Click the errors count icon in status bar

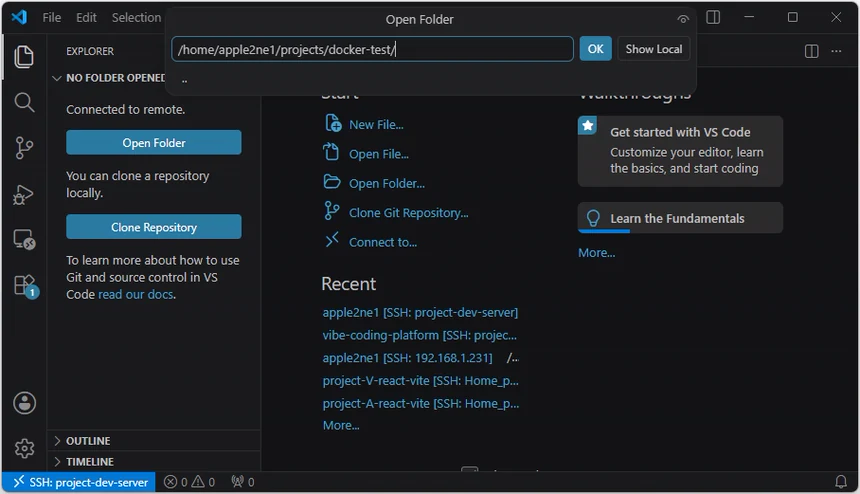coord(171,482)
